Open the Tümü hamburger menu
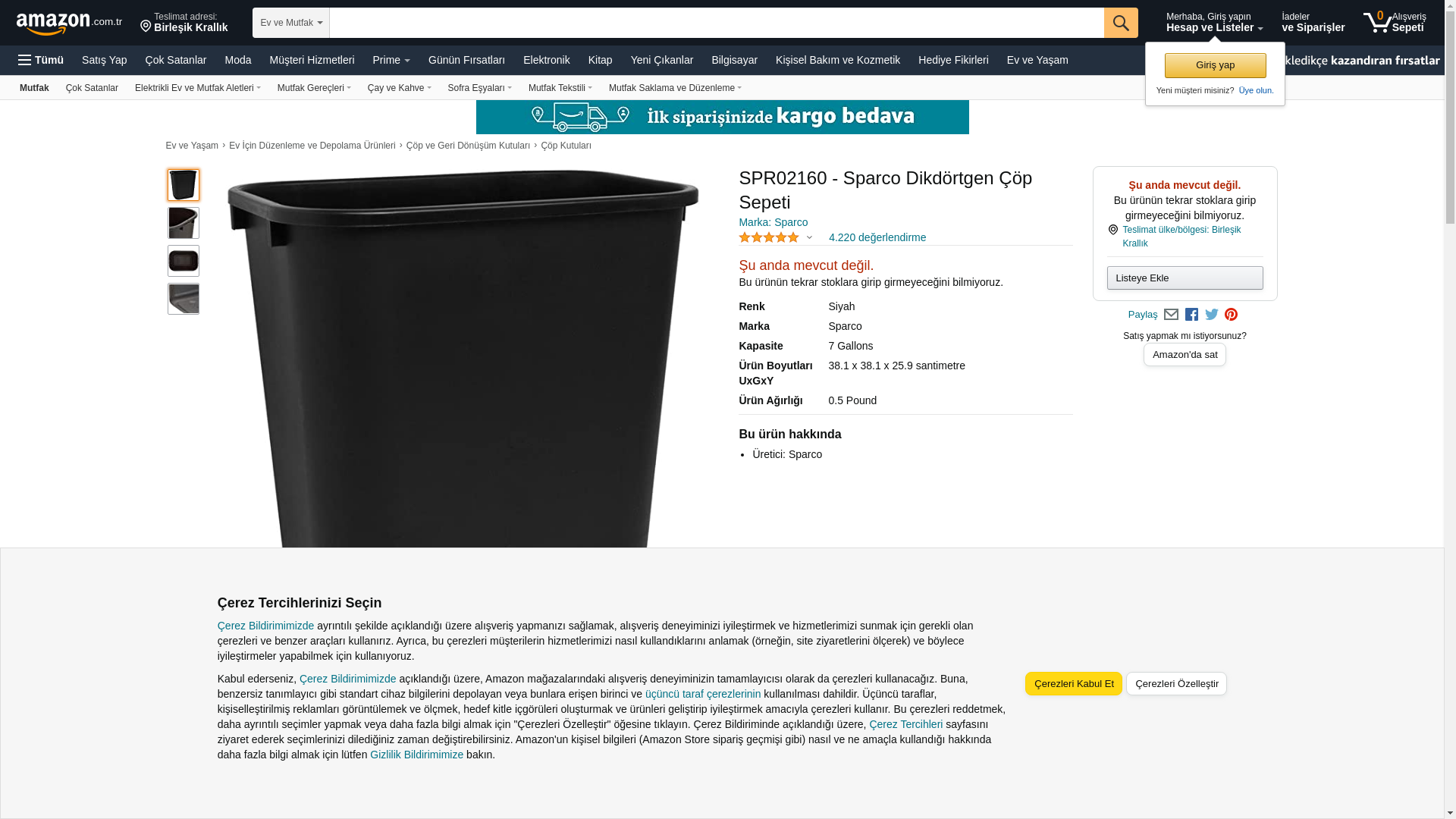This screenshot has height=819, width=1456. click(x=41, y=60)
